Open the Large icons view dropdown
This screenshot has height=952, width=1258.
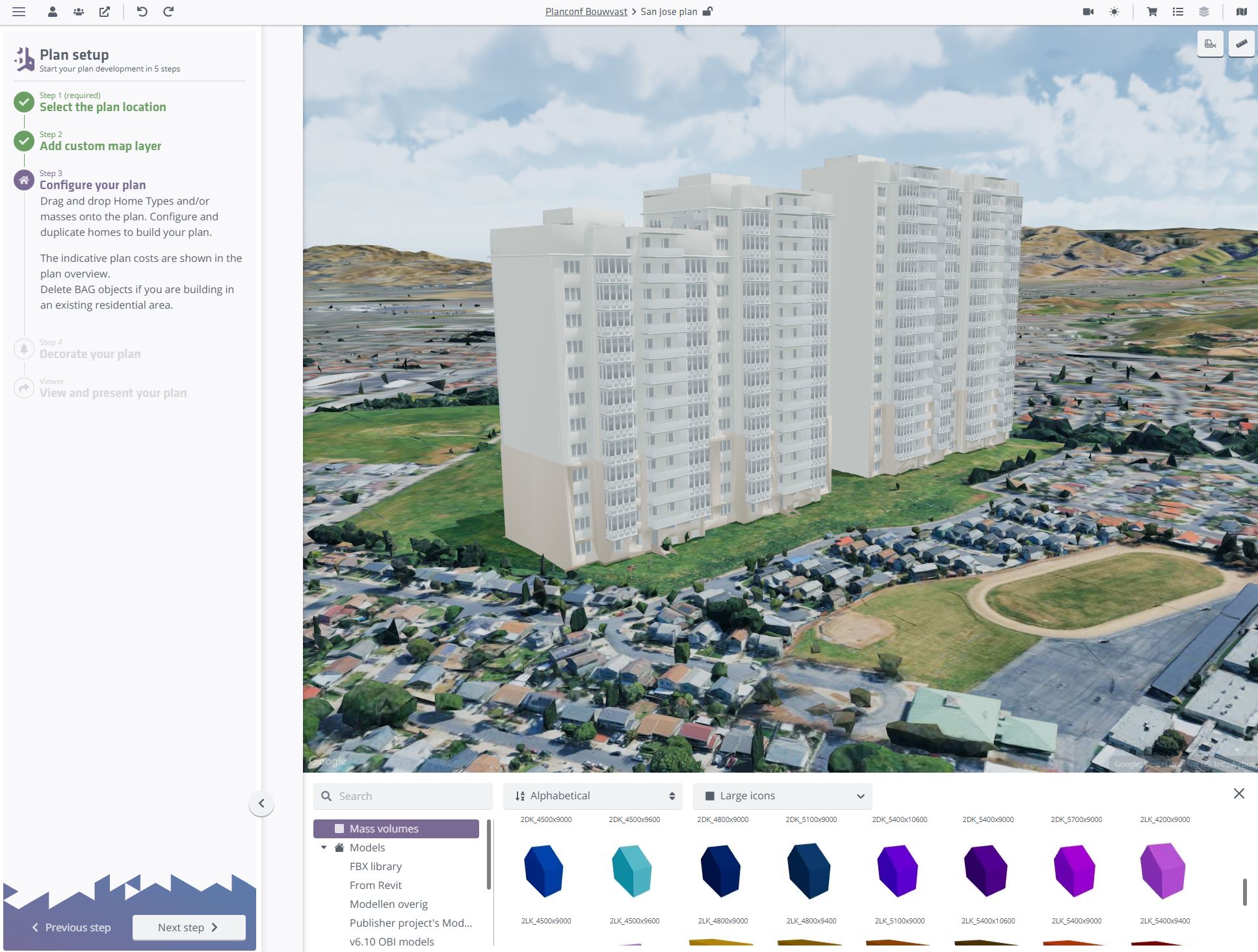(x=783, y=795)
